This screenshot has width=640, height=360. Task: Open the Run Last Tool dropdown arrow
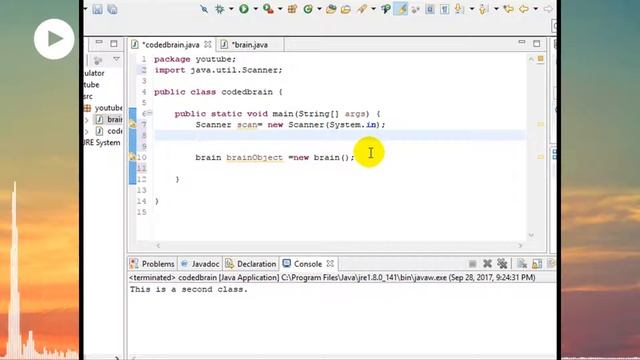[280, 9]
